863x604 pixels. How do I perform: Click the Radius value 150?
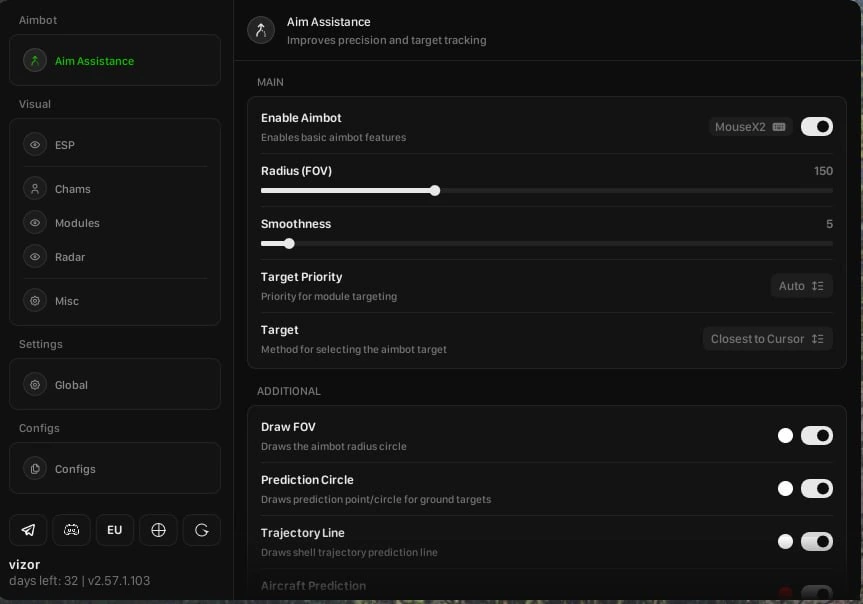(x=823, y=171)
